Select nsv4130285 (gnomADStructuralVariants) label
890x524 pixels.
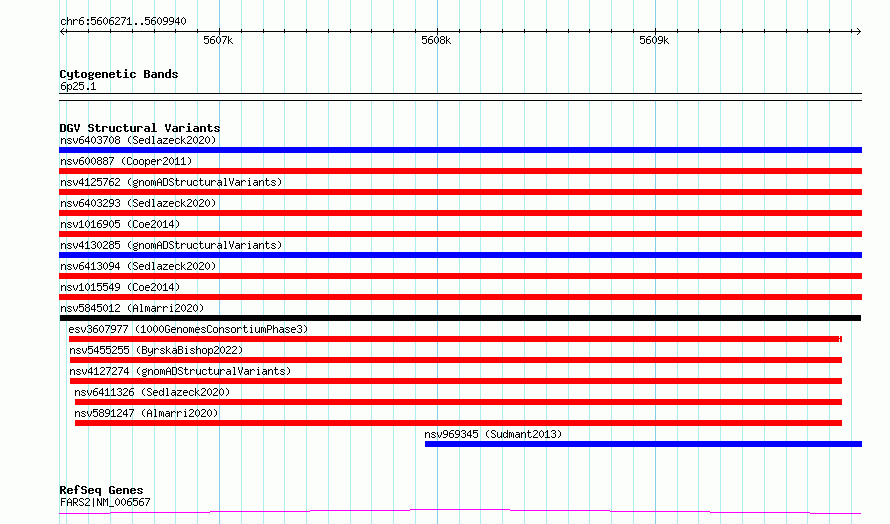(x=171, y=245)
